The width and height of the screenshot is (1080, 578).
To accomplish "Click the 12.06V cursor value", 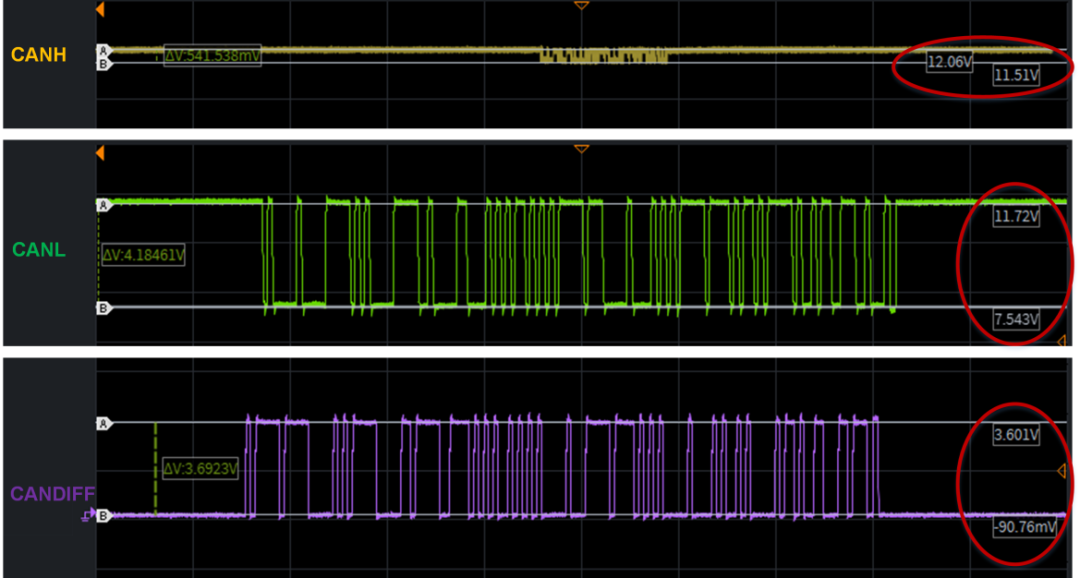I will (x=949, y=63).
